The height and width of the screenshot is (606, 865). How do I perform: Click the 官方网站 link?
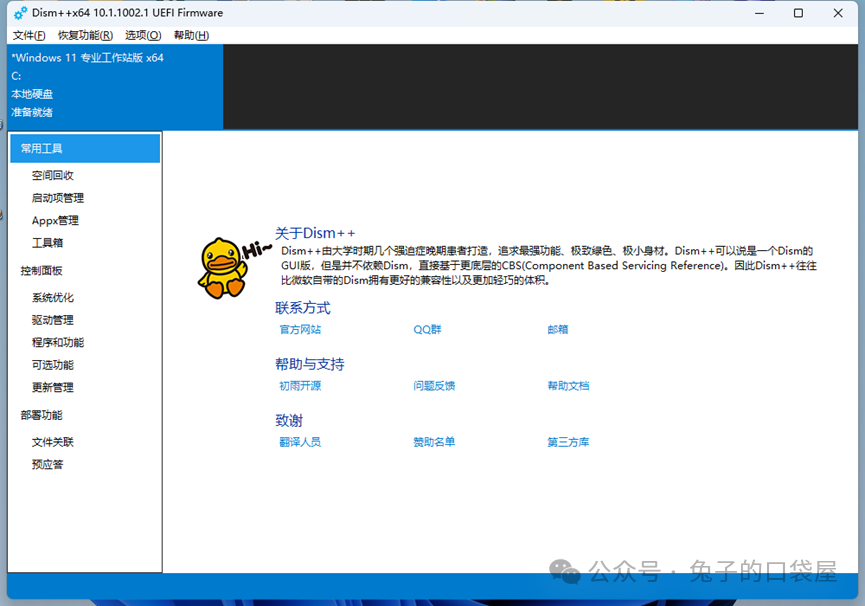click(300, 330)
